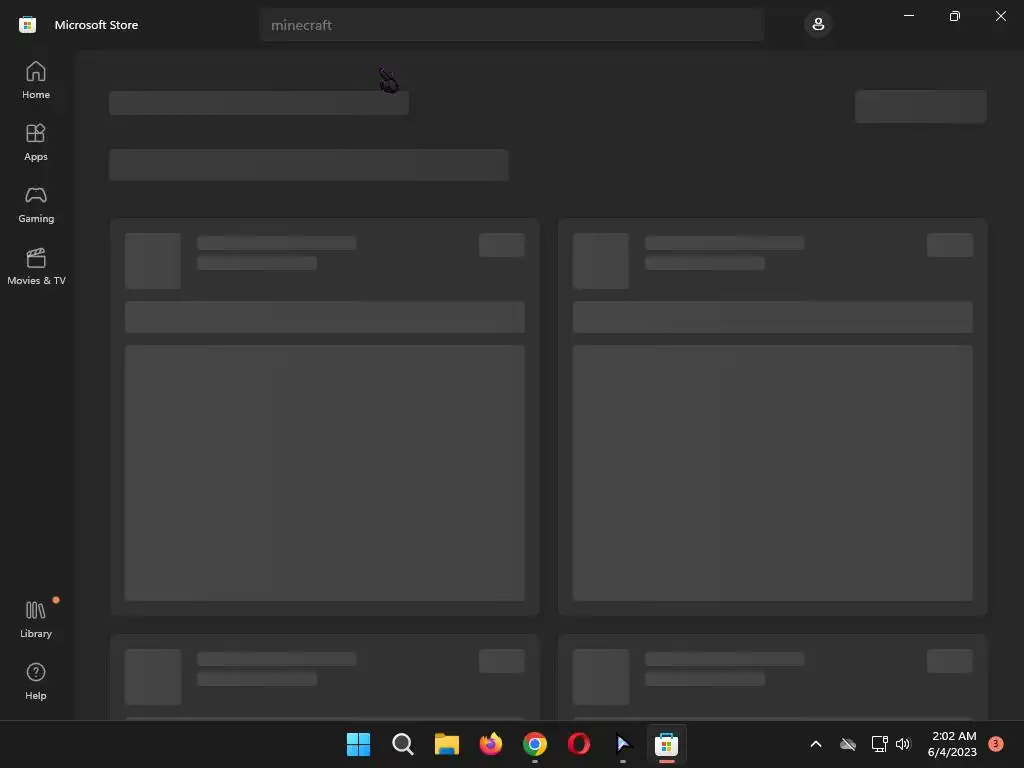The height and width of the screenshot is (768, 1024).
Task: Show hidden system tray icons
Action: click(816, 744)
